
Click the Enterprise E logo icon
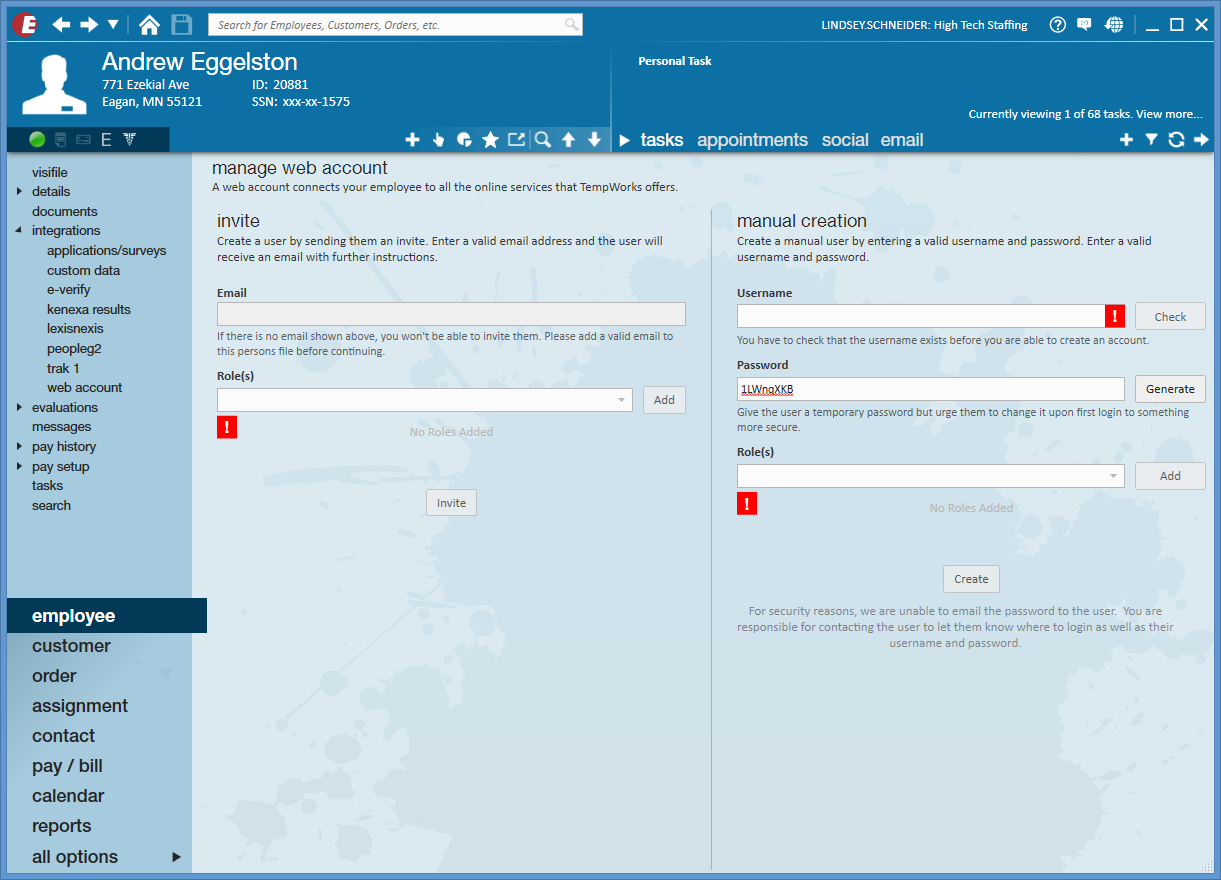click(x=24, y=24)
